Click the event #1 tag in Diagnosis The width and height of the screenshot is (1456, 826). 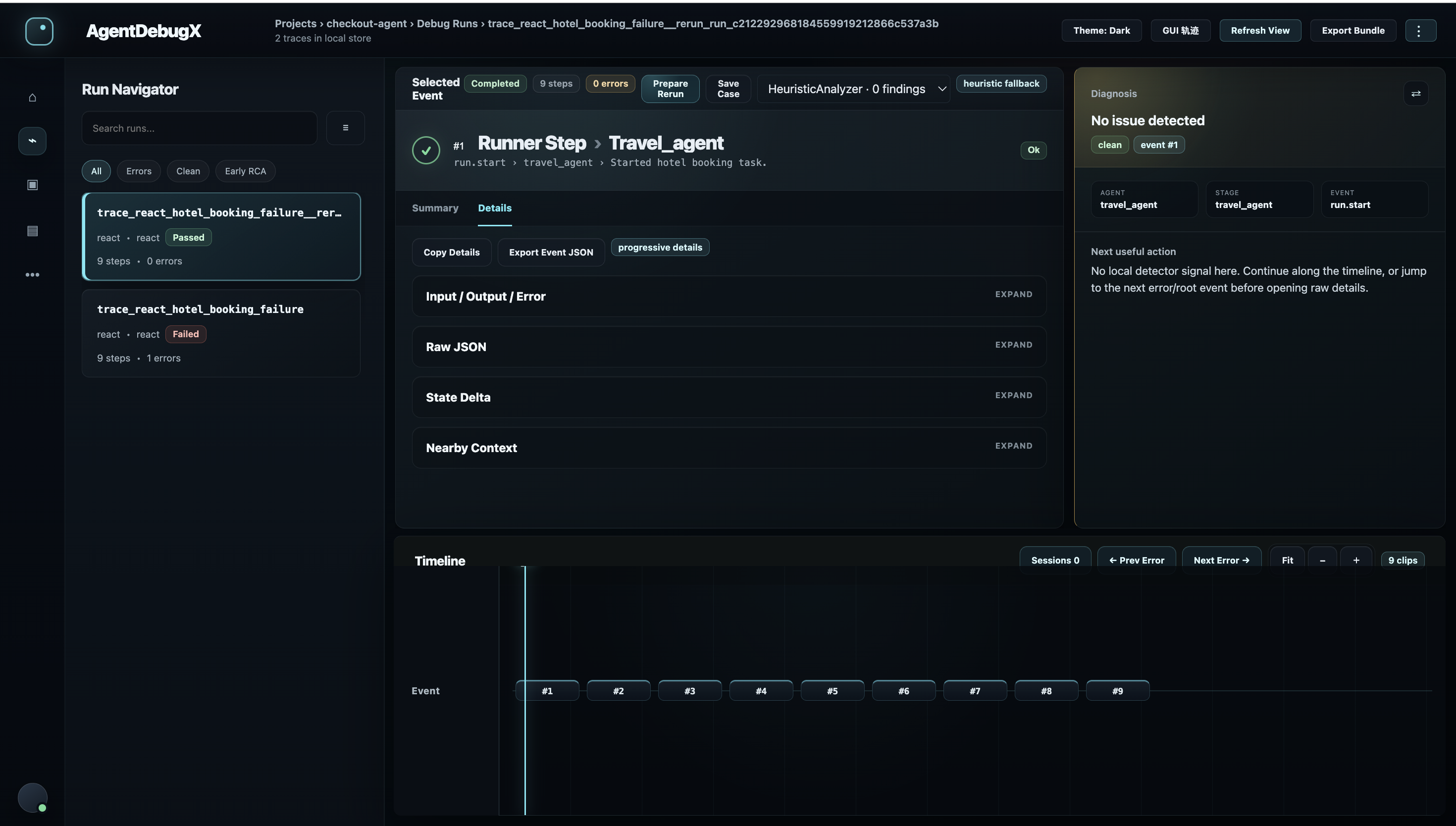(x=1159, y=145)
